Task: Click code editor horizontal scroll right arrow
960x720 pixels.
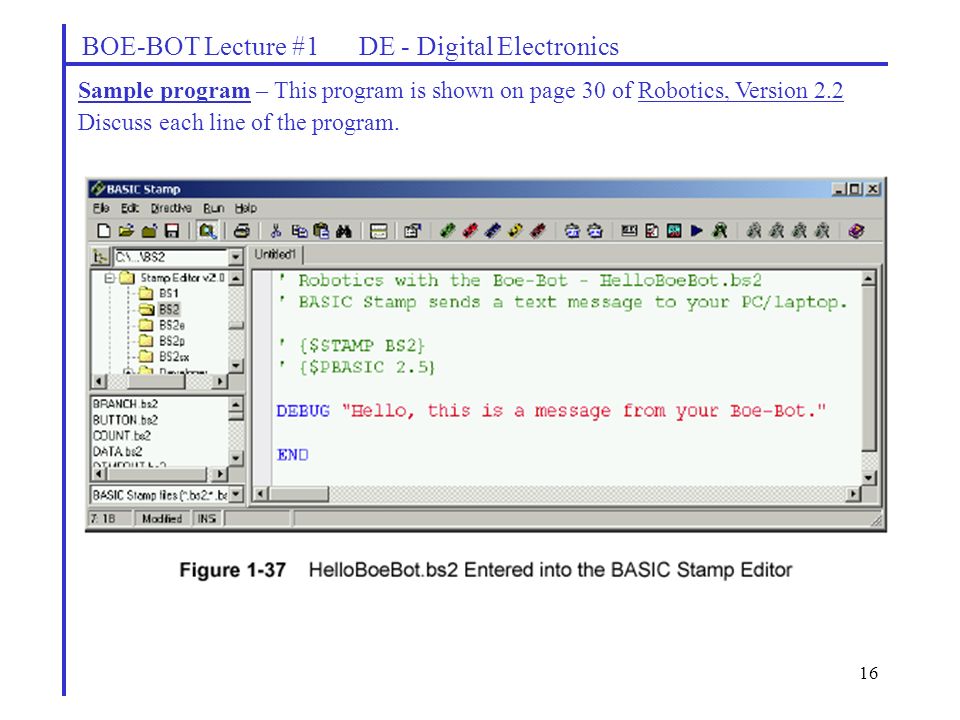Action: (853, 493)
